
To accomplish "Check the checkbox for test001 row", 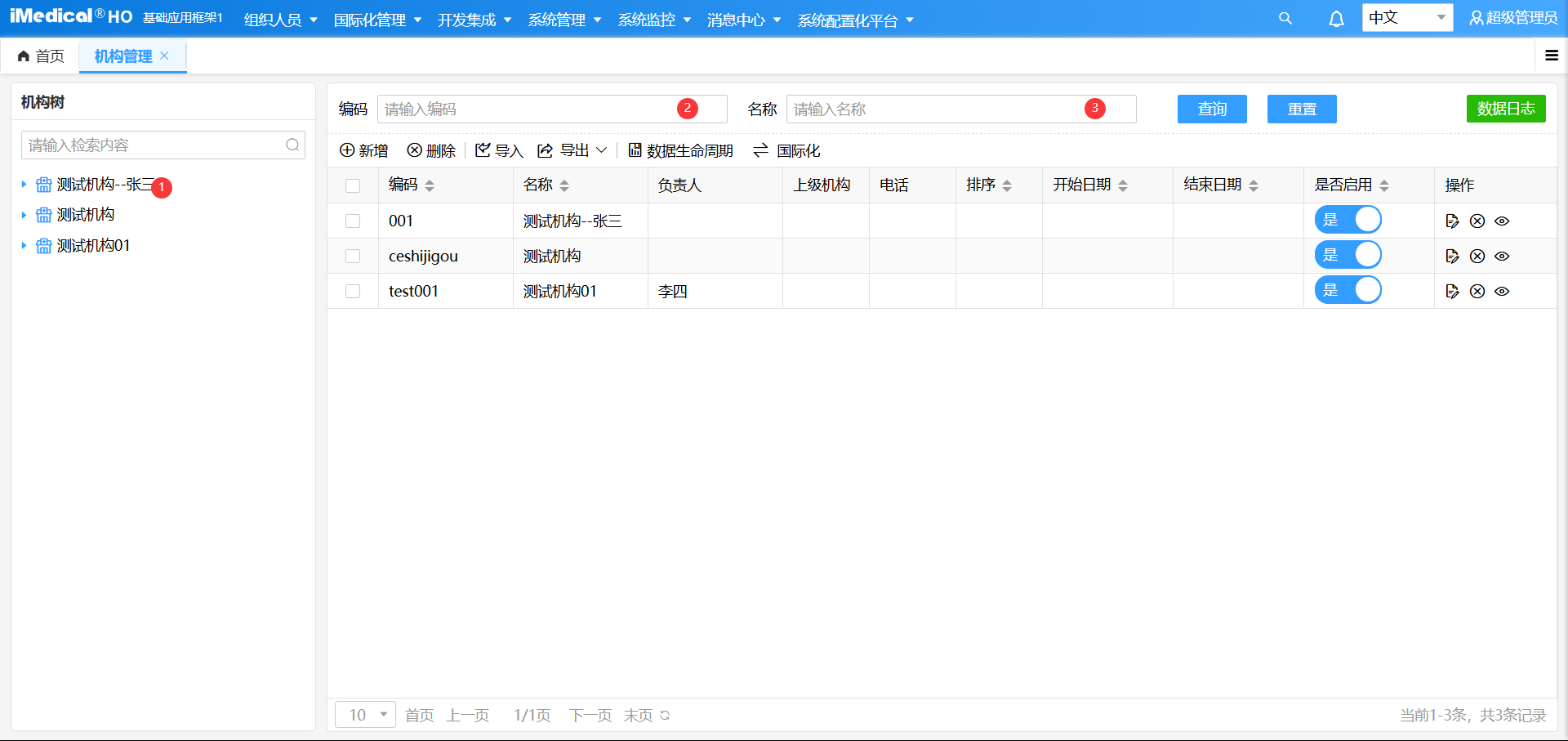I will [353, 291].
